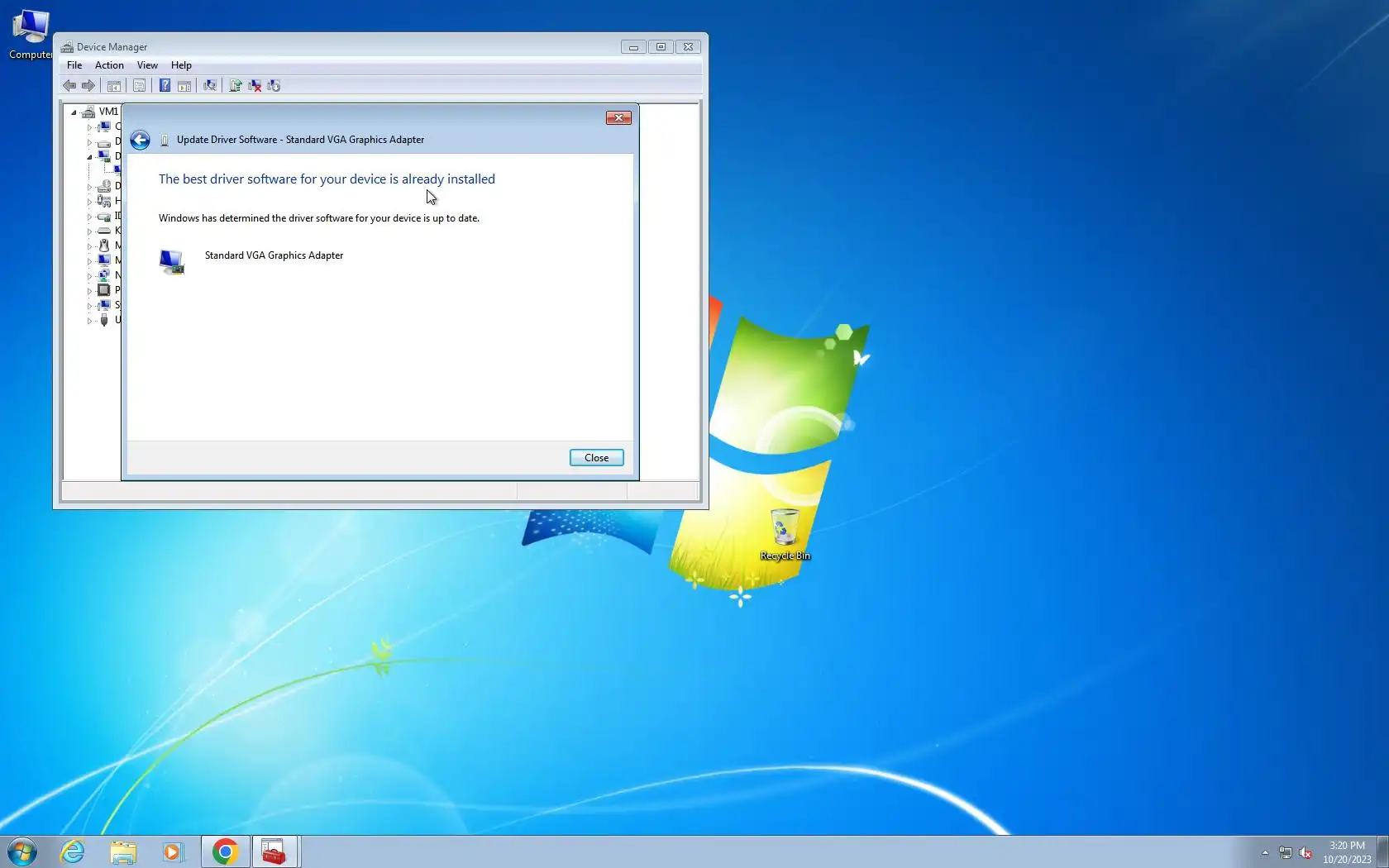Screen dimensions: 1389x868
Task: Select the DVD drive icon in device tree
Action: 104,186
